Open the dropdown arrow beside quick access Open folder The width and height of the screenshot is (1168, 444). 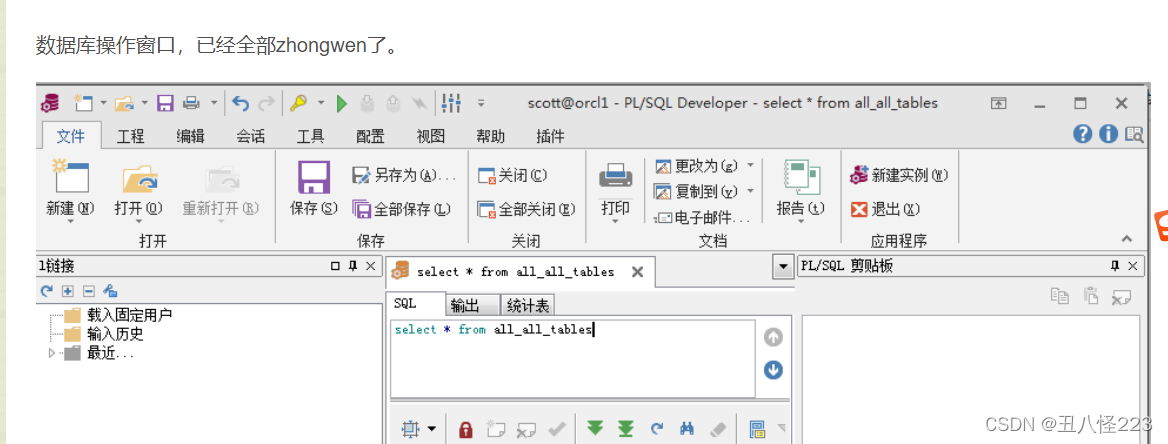tap(145, 103)
